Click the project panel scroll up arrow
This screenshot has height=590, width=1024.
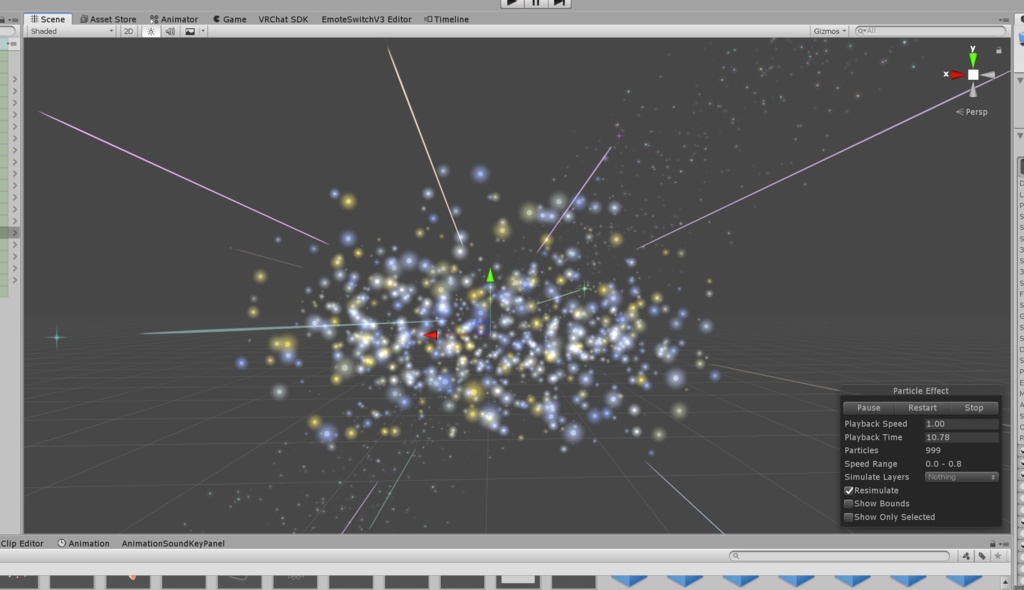tap(1005, 581)
